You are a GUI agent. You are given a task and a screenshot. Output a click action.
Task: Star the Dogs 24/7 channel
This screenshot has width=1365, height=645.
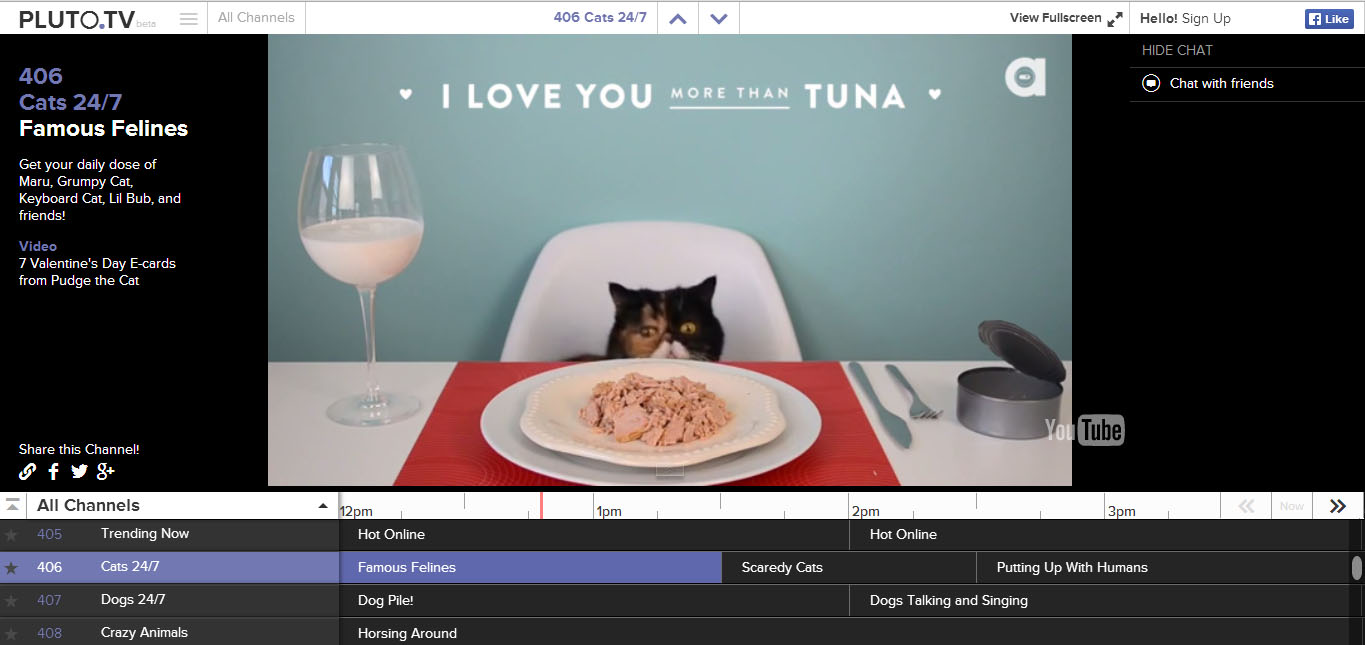click(12, 601)
